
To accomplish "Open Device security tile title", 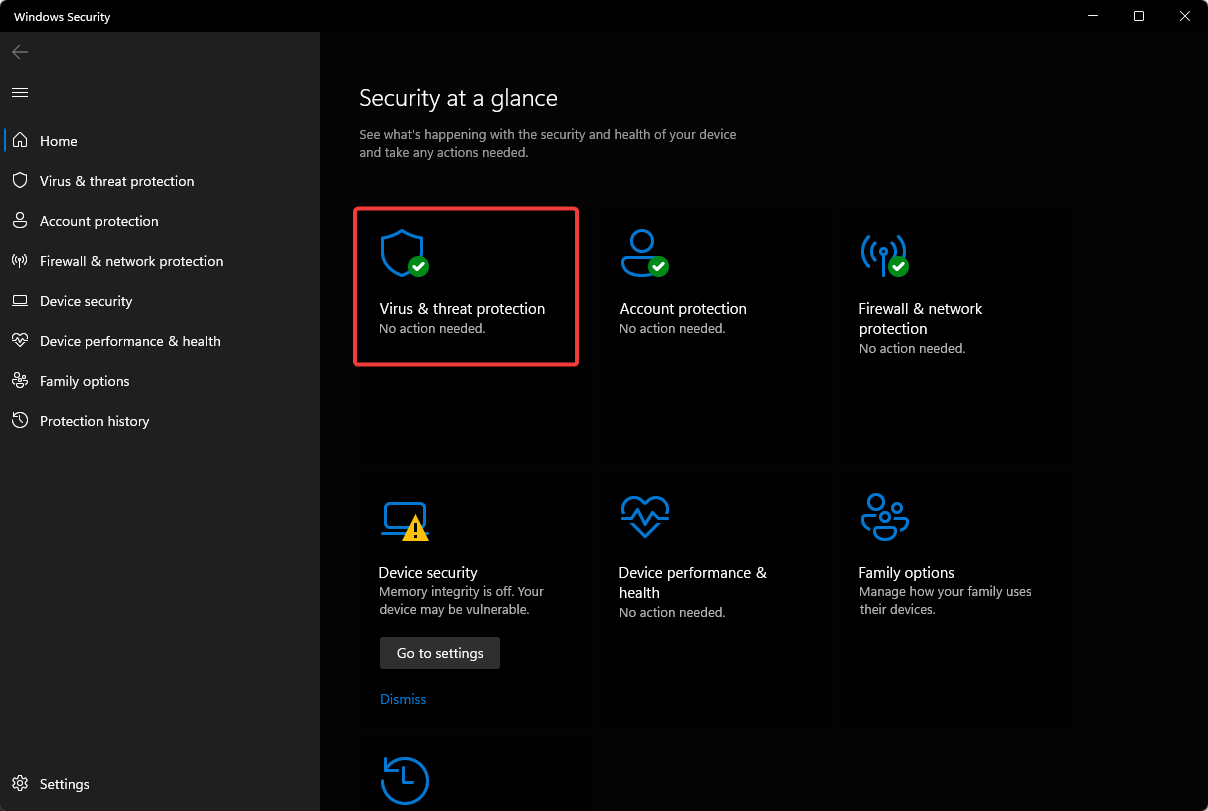I will tap(428, 573).
